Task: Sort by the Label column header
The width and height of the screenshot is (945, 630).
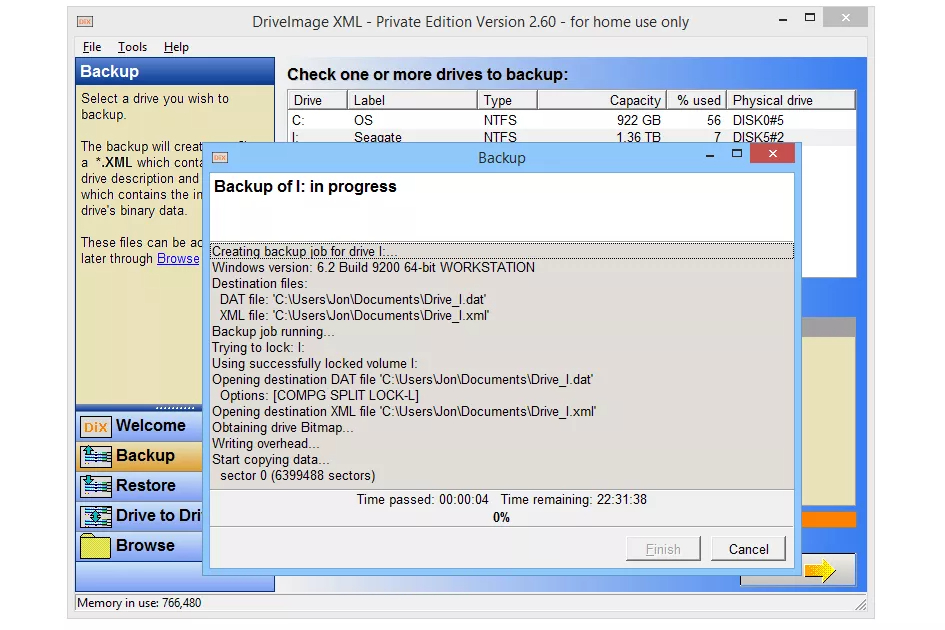Action: pos(412,100)
